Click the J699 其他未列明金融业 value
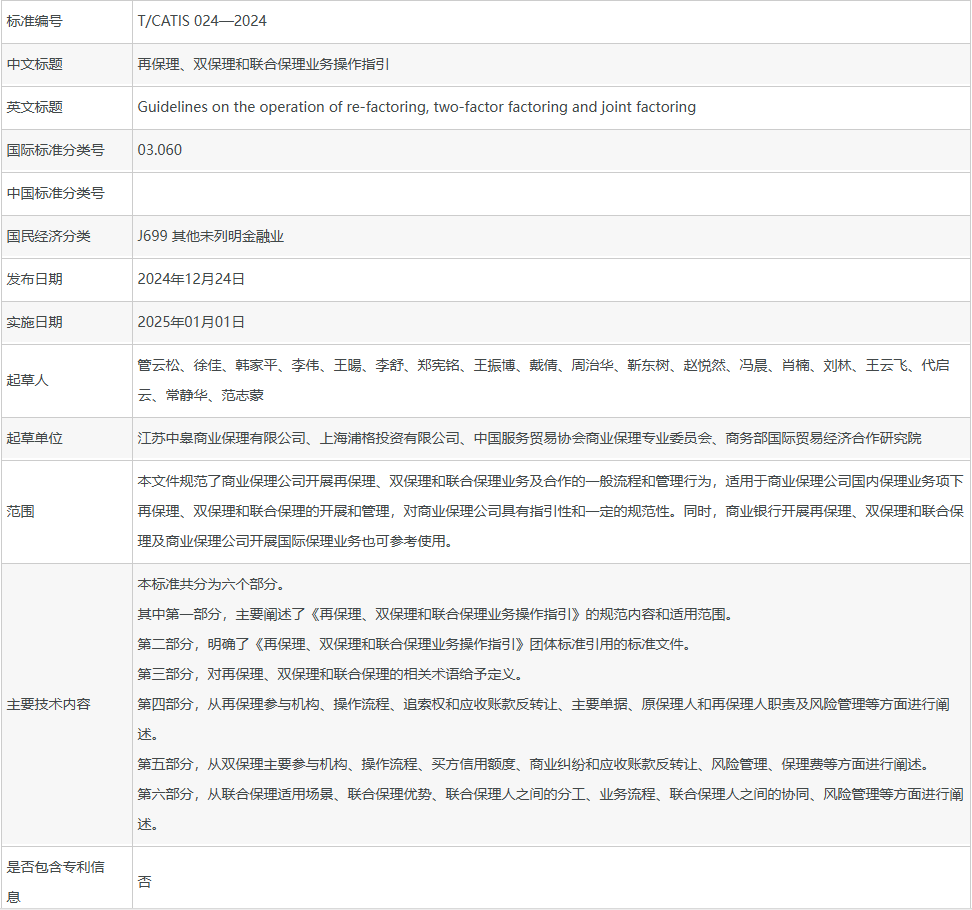The height and width of the screenshot is (910, 972). 211,236
